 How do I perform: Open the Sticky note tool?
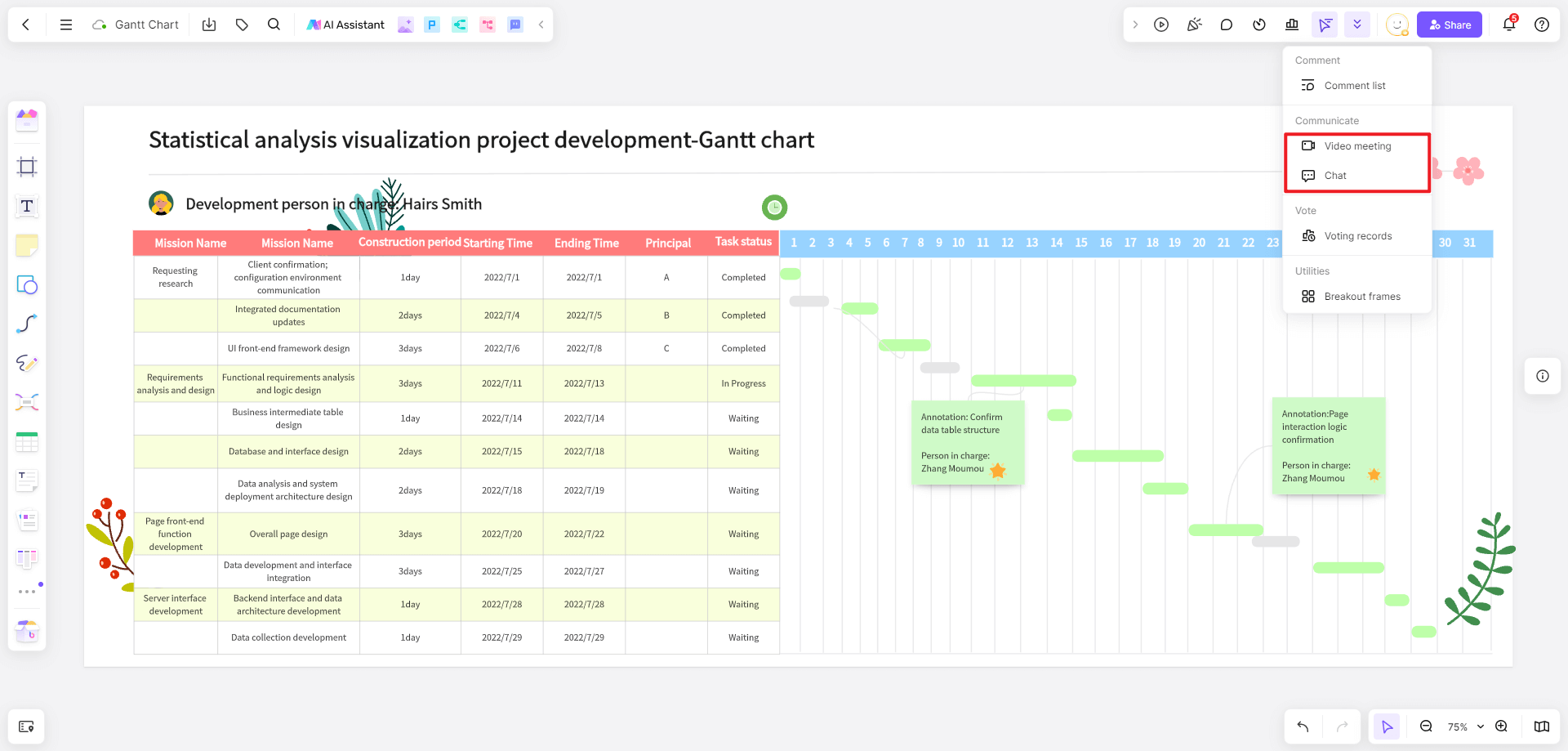click(x=27, y=245)
